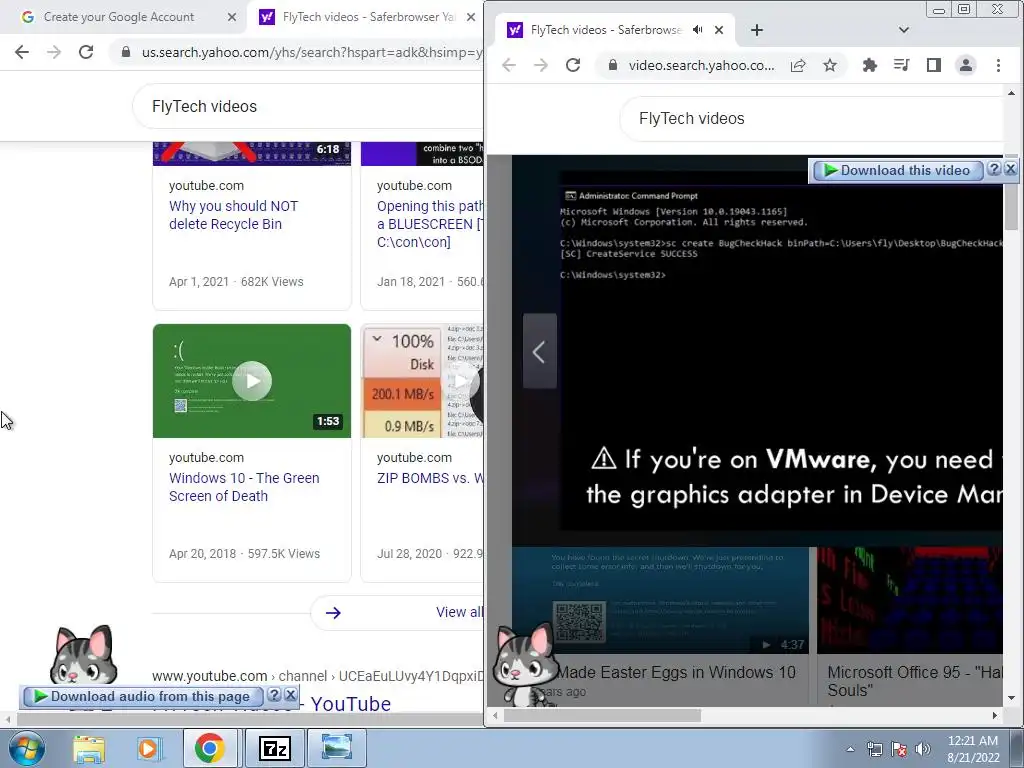Click the lock icon beside us.search.yahoo.com URL
Image resolution: width=1024 pixels, height=768 pixels.
[125, 52]
